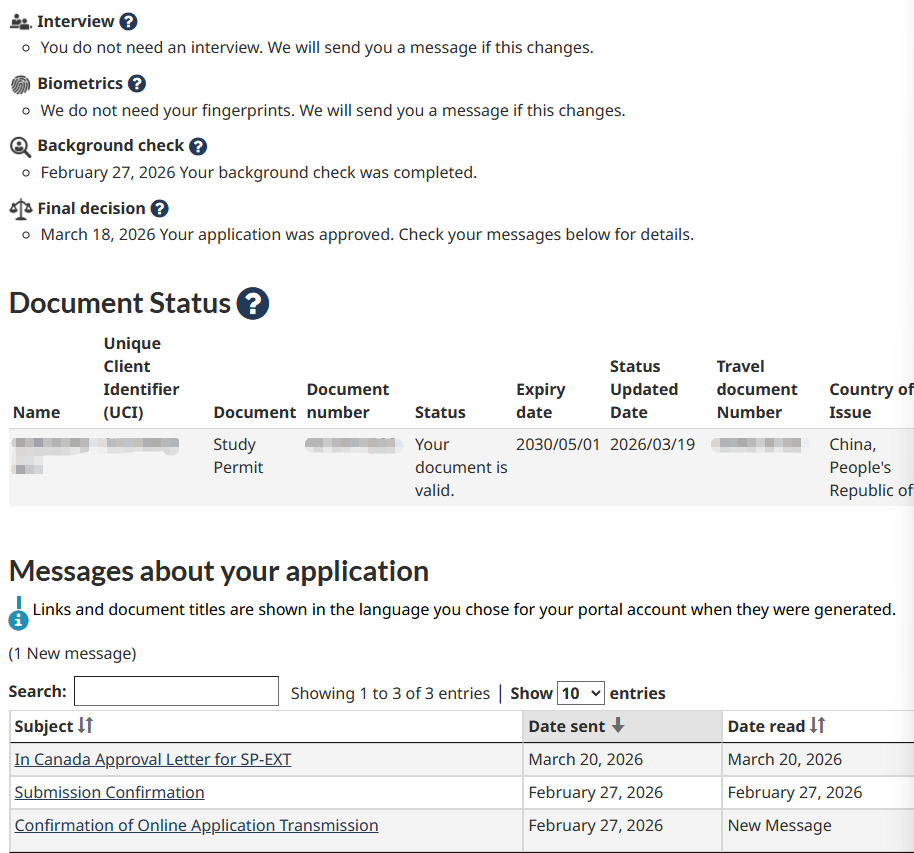Open Confirmation of Online Application Transmission
Screen dimensions: 914x853
[x=196, y=826]
